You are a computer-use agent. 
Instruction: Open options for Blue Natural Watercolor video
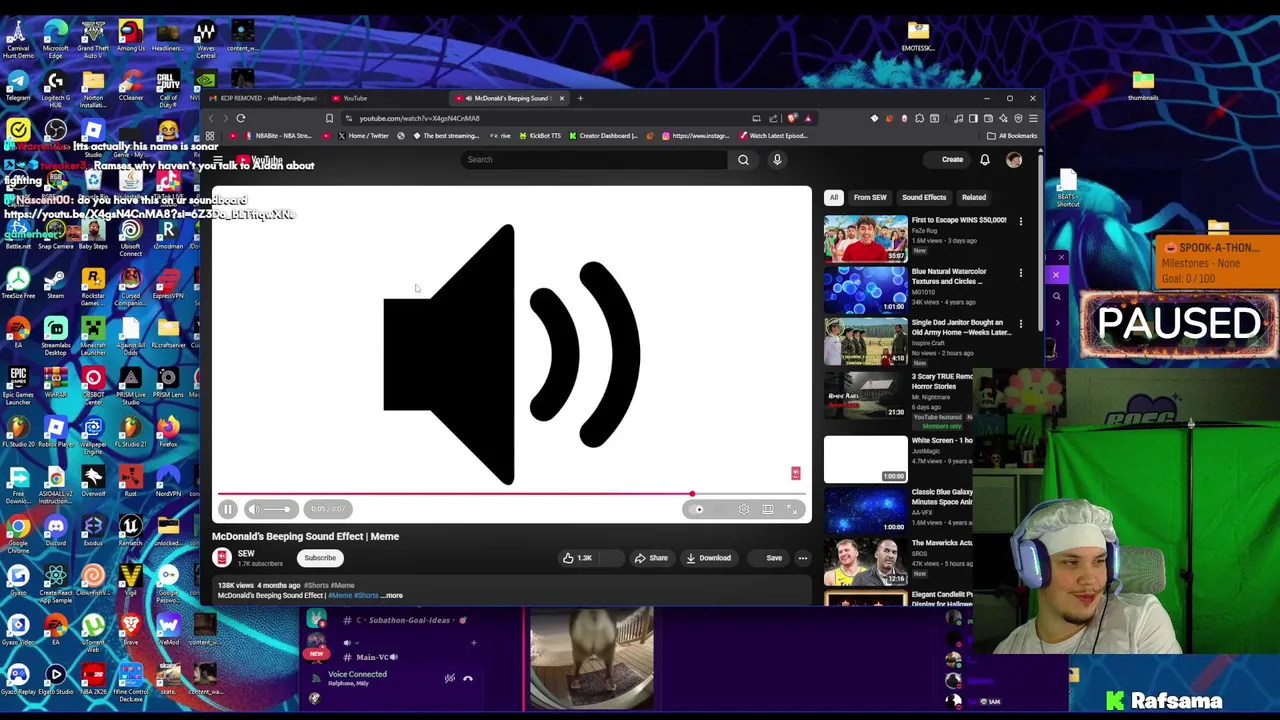pos(1020,272)
